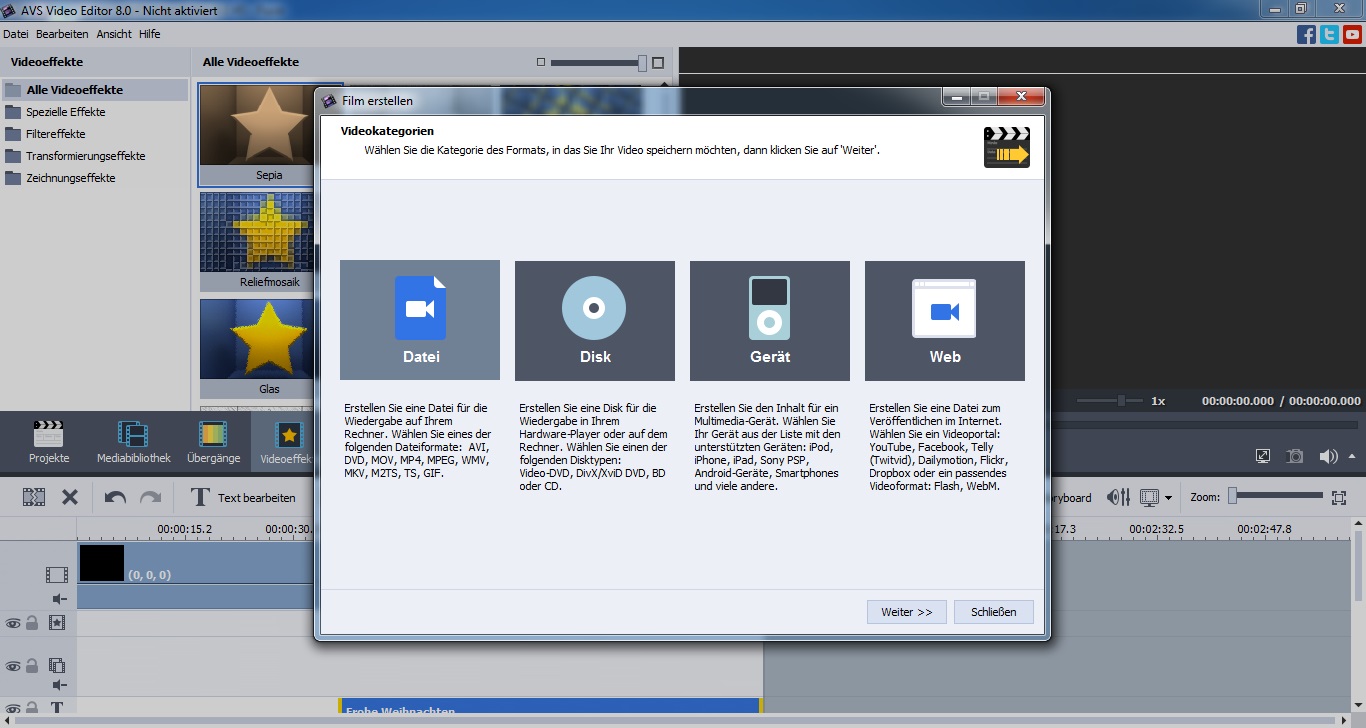The width and height of the screenshot is (1366, 728).
Task: Hide the video overlay track (eye)
Action: coord(13,665)
